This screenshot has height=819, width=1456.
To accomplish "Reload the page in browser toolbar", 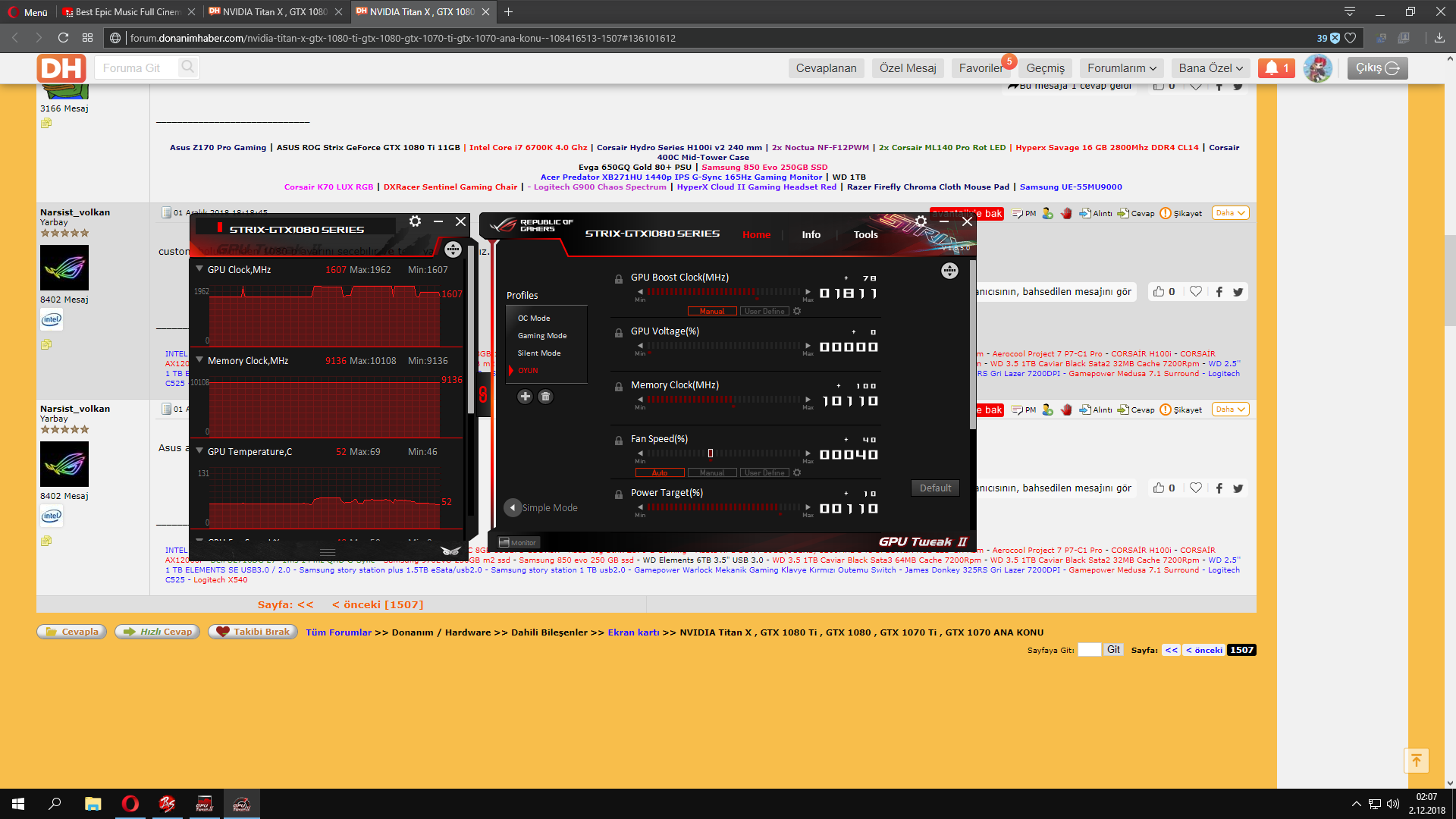I will click(x=63, y=38).
